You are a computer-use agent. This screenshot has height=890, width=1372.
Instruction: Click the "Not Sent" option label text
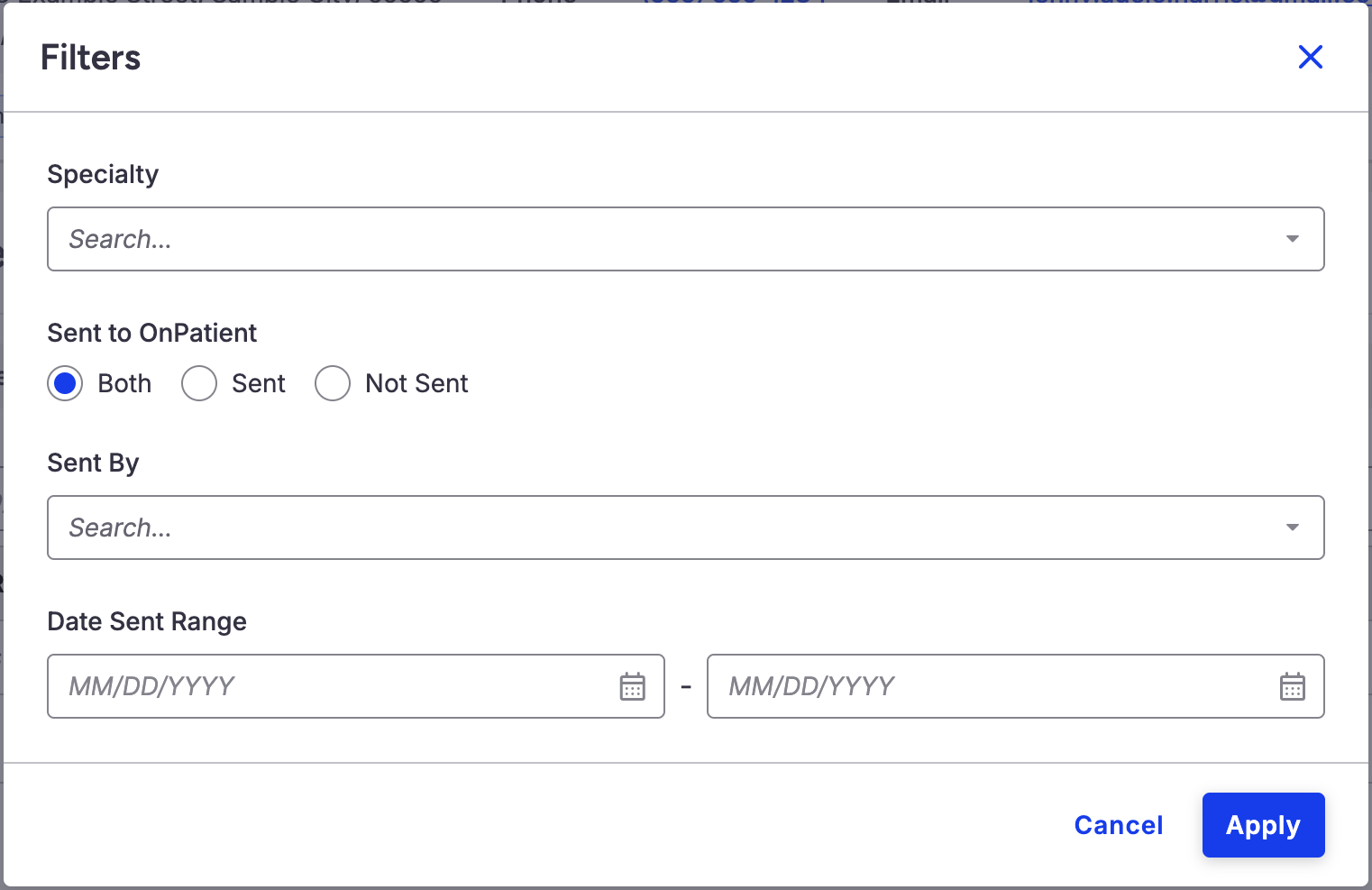coord(416,383)
